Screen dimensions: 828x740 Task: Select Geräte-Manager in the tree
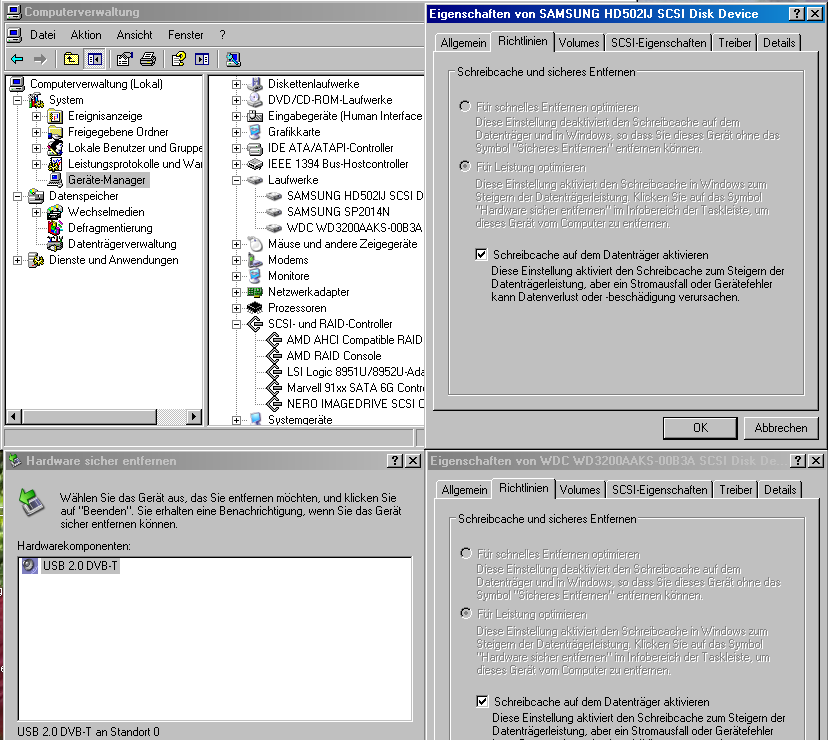[106, 180]
